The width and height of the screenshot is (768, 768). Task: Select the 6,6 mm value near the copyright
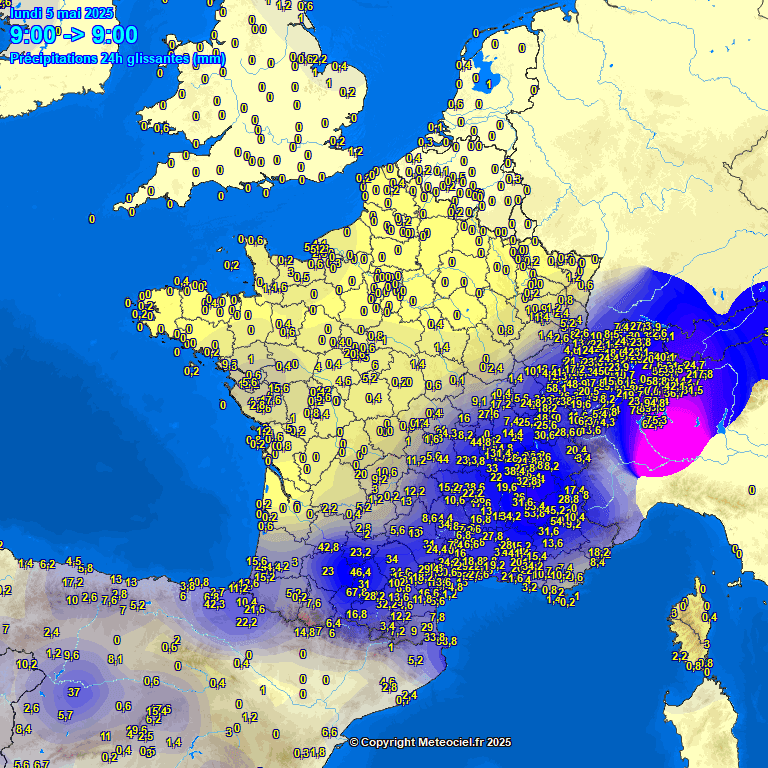click(329, 732)
